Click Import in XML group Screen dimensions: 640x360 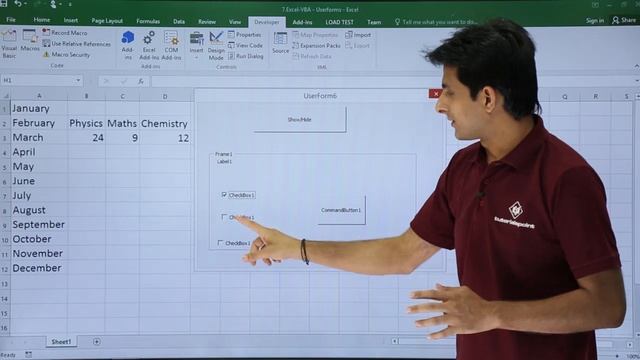pyautogui.click(x=358, y=35)
